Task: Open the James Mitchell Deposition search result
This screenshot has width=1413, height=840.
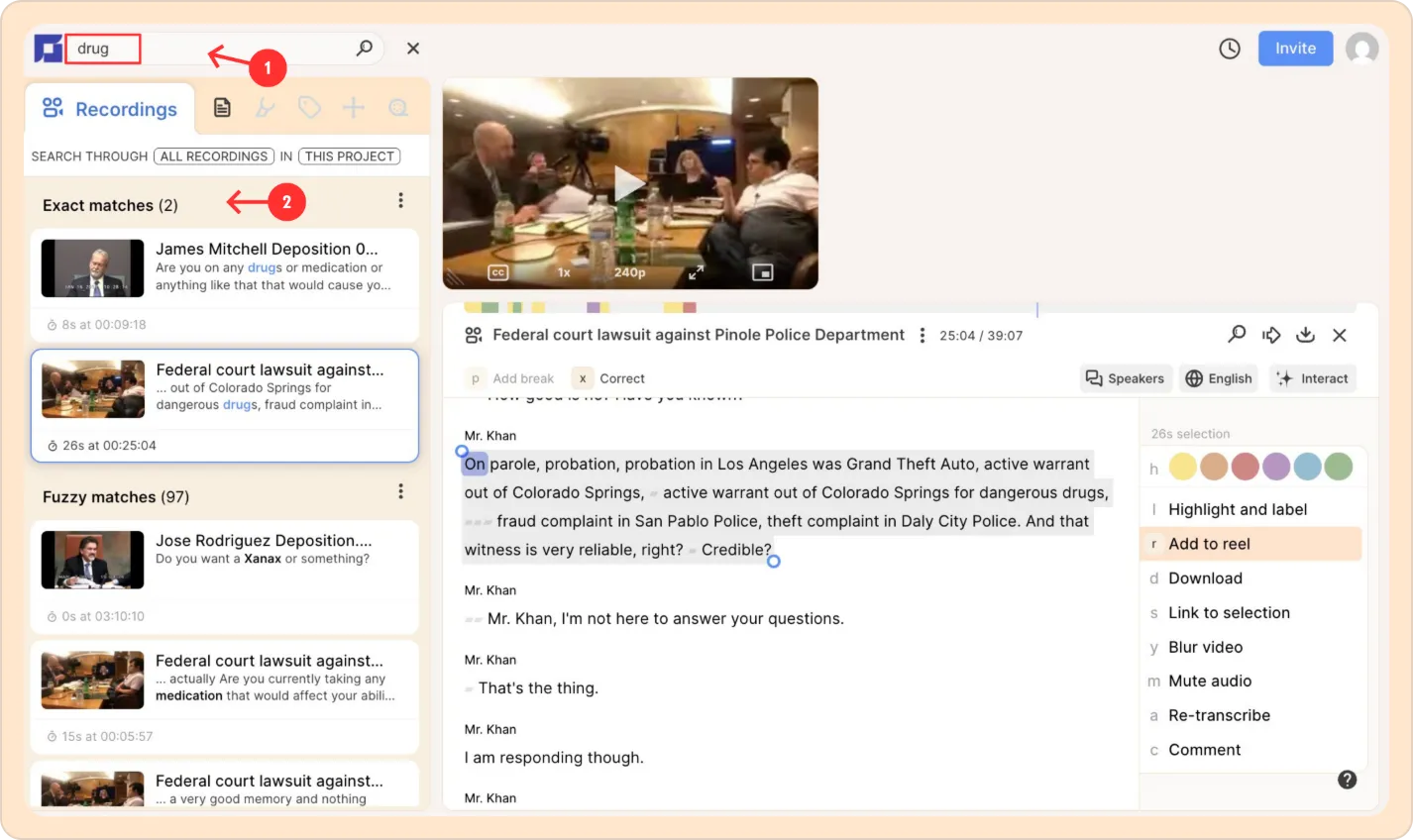Action: pyautogui.click(x=225, y=285)
